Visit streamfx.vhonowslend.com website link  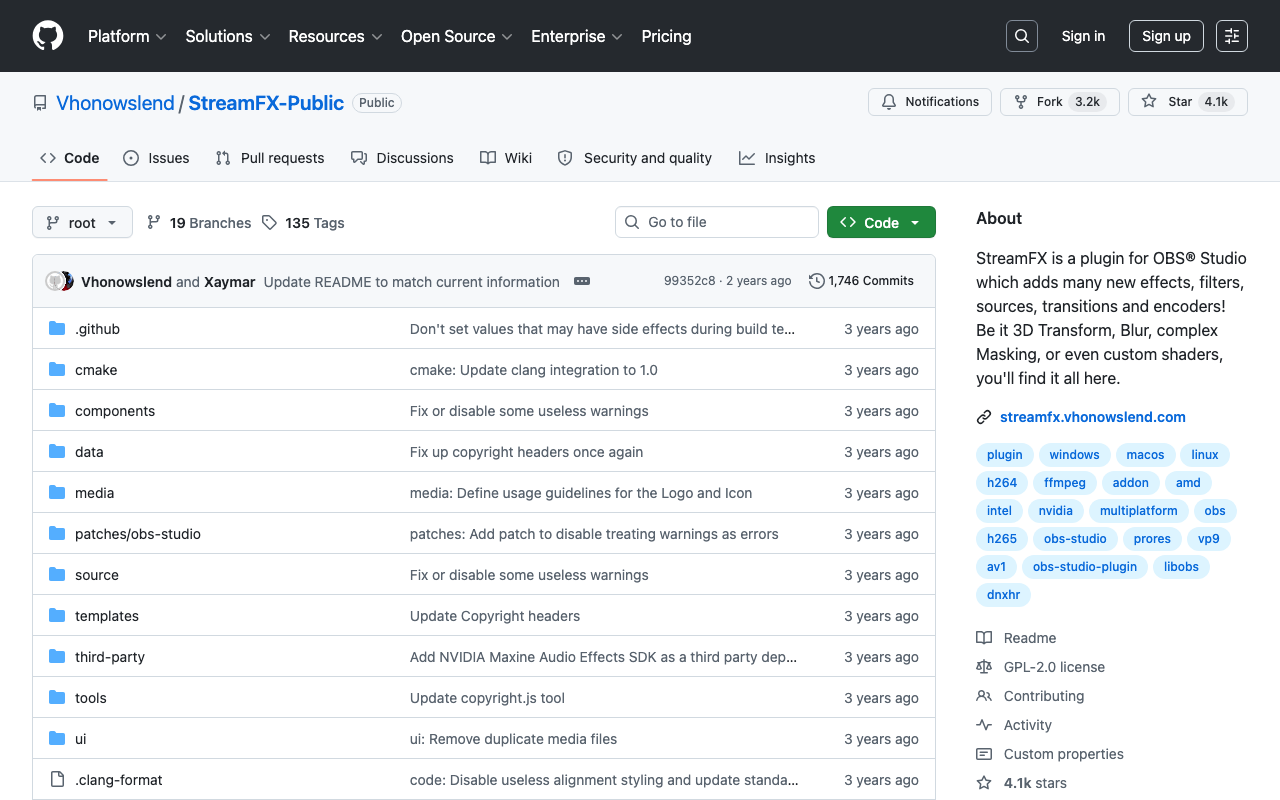click(1093, 417)
